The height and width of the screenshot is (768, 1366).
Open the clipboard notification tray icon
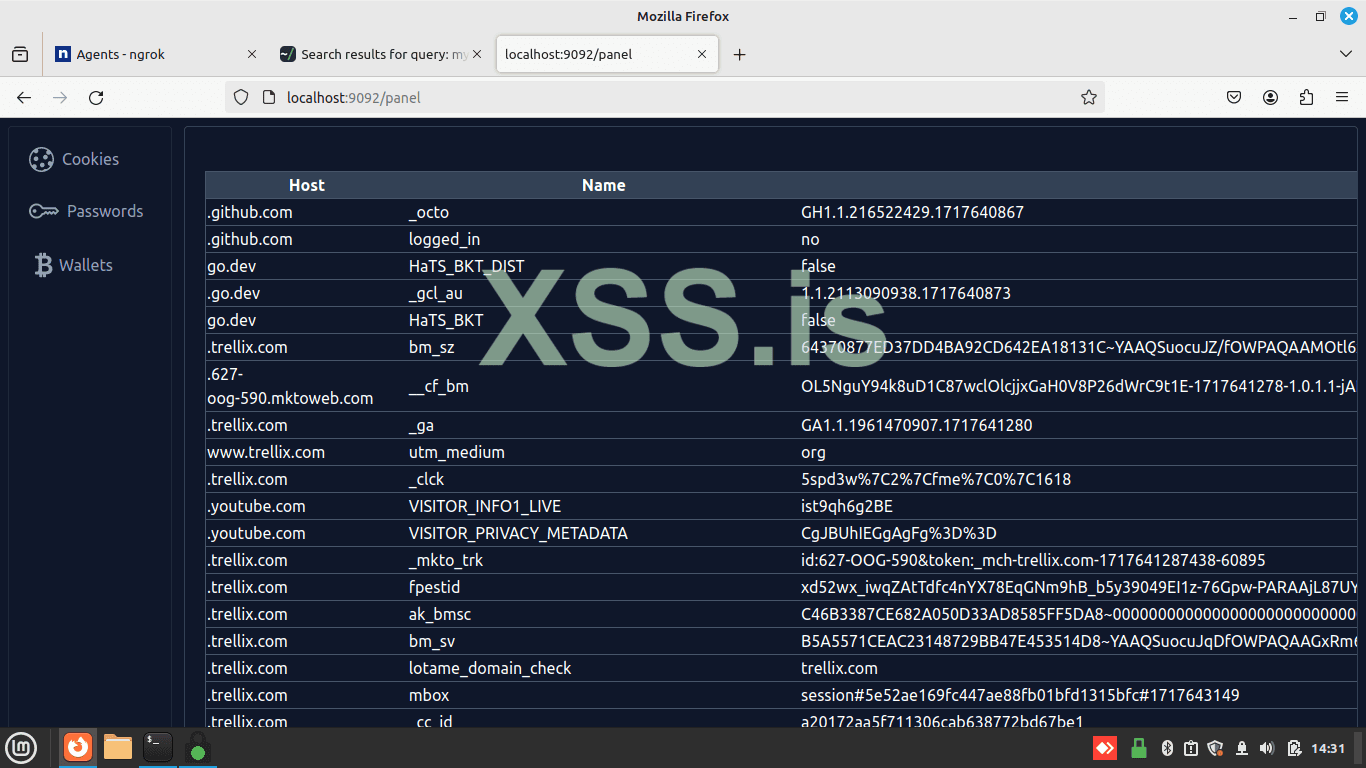pyautogui.click(x=1191, y=748)
